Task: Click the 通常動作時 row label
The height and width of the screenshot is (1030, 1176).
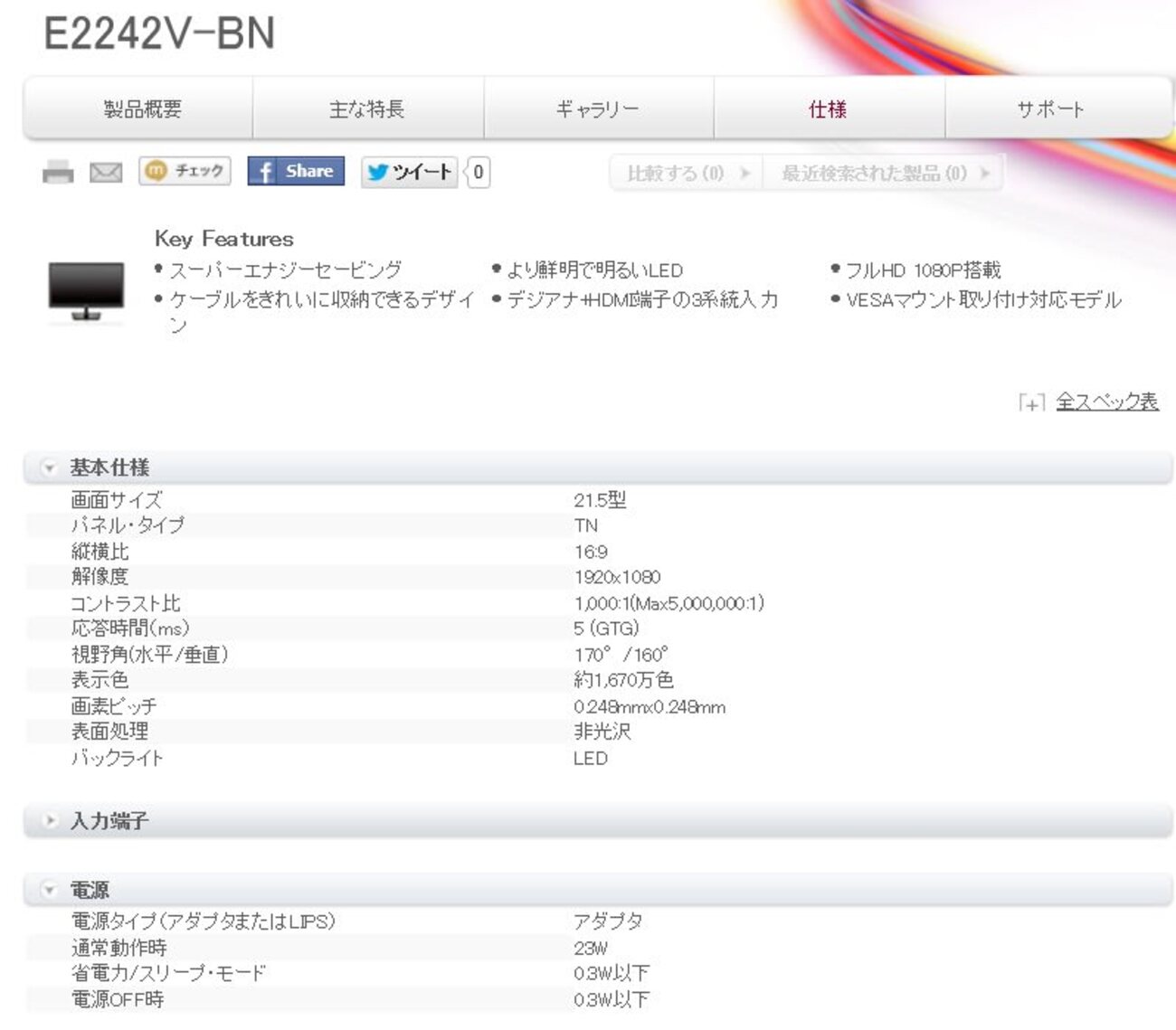Action: pyautogui.click(x=119, y=948)
